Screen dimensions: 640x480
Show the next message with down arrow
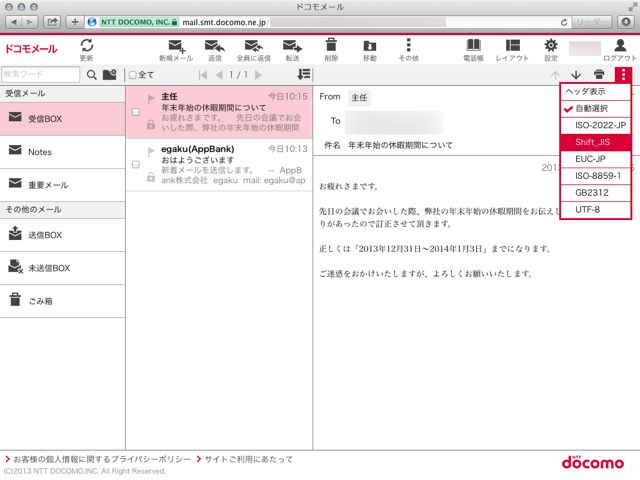click(576, 75)
